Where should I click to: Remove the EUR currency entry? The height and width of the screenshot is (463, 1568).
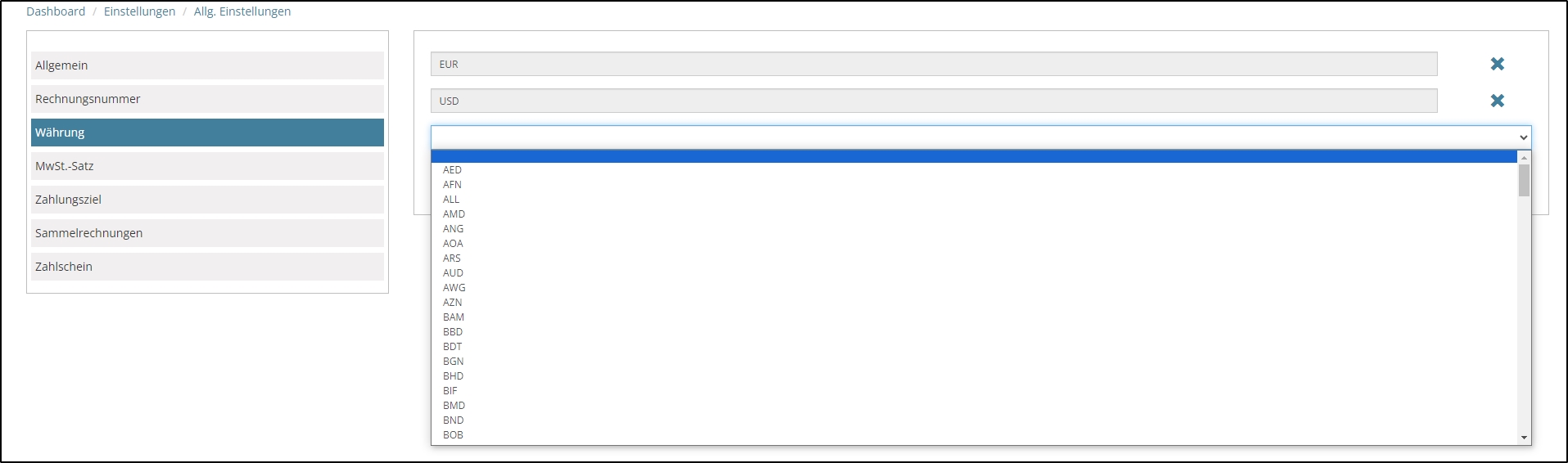[1497, 64]
